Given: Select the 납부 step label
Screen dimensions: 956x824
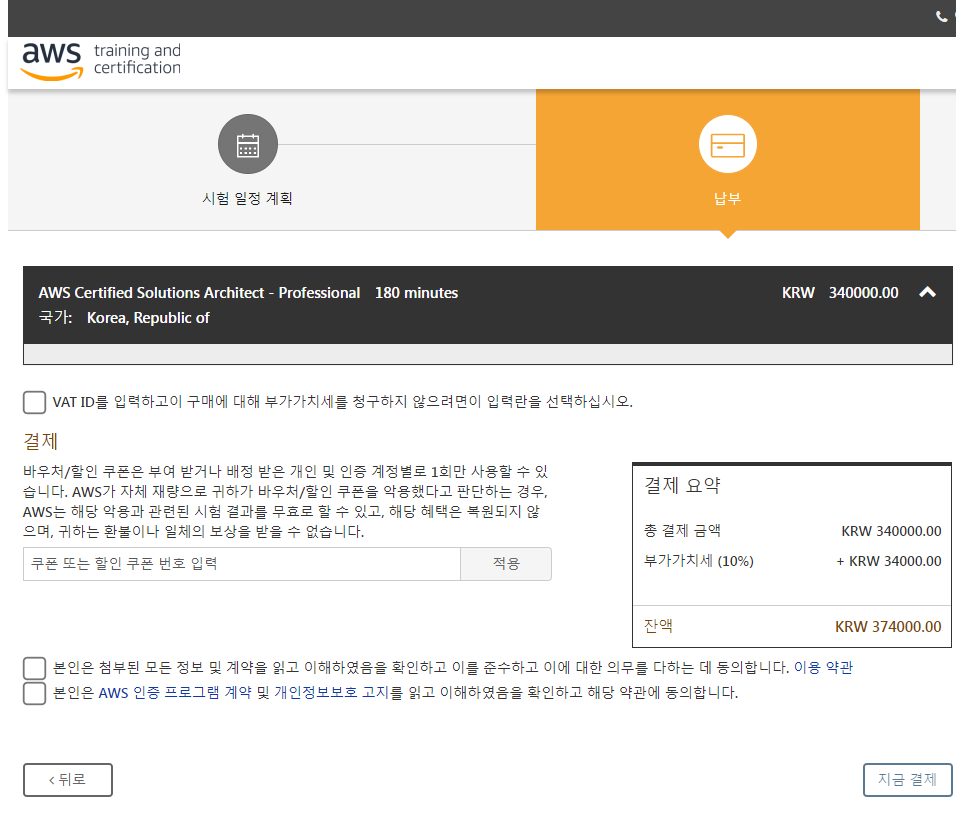Looking at the screenshot, I should pos(727,198).
